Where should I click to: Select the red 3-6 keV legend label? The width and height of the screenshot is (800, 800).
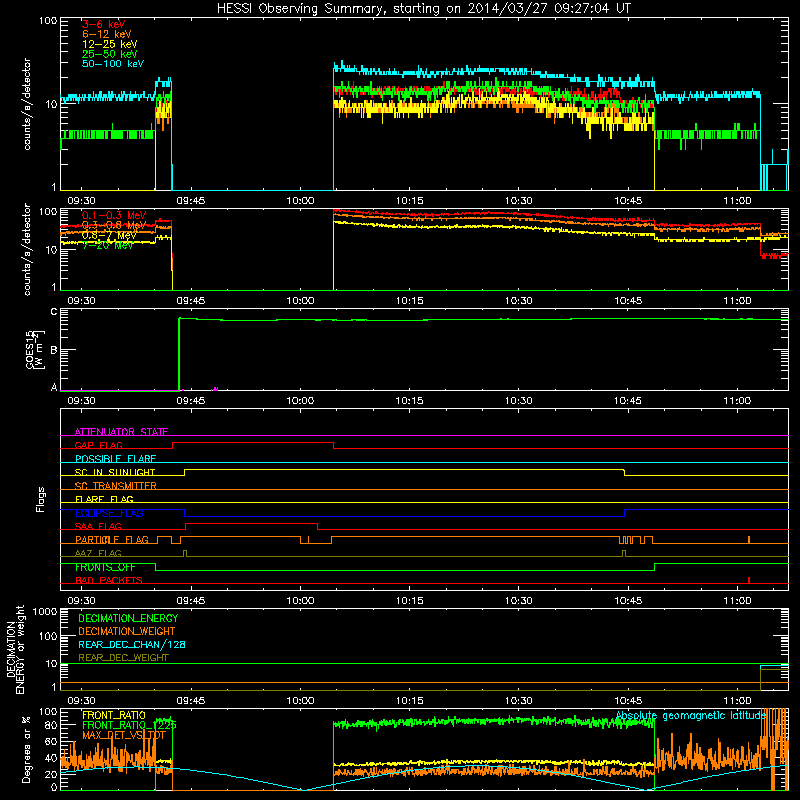tap(104, 24)
